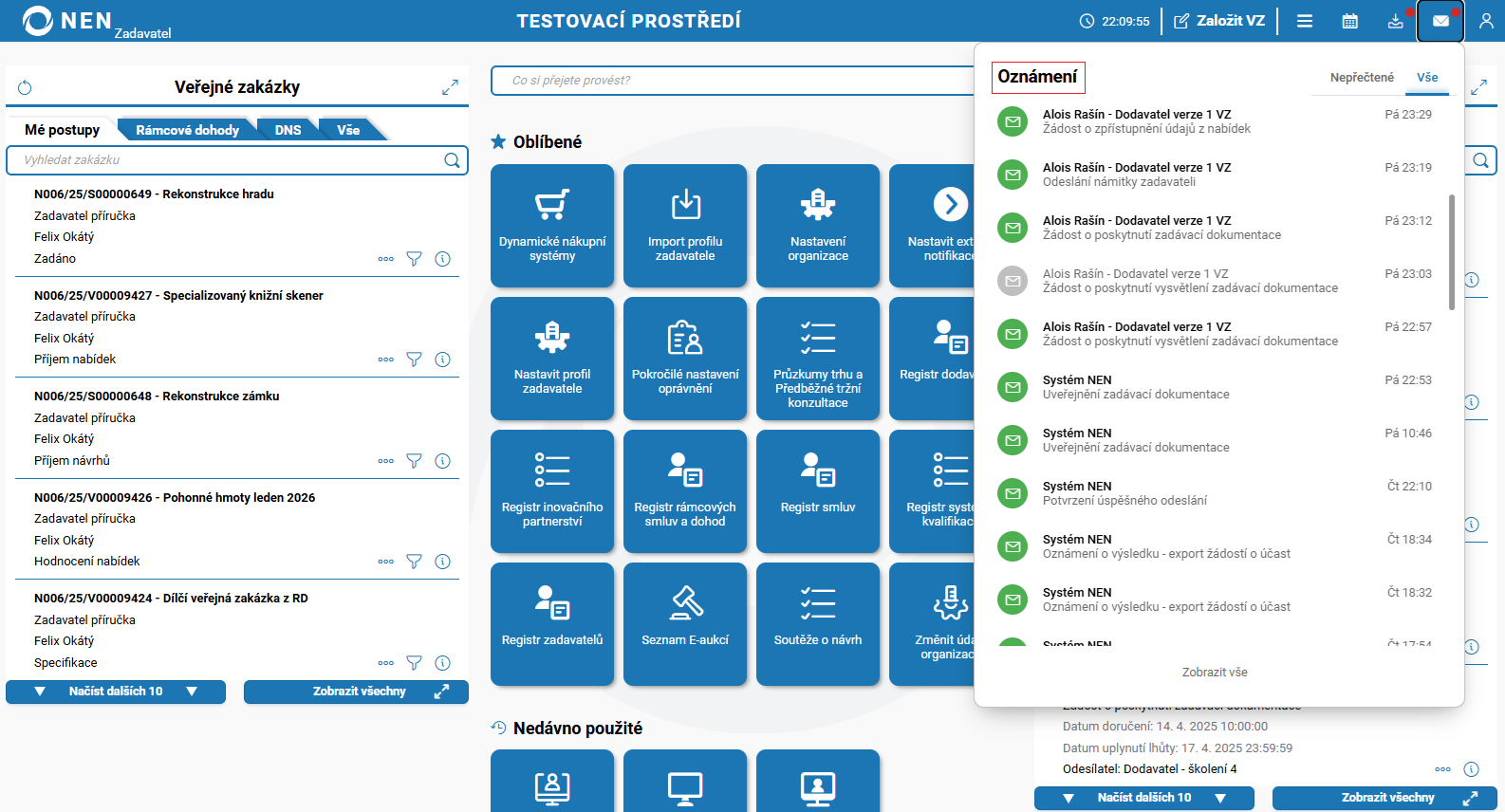
Task: Open filter icon for Dílčí veřejná zakázka z RD
Action: tap(414, 663)
